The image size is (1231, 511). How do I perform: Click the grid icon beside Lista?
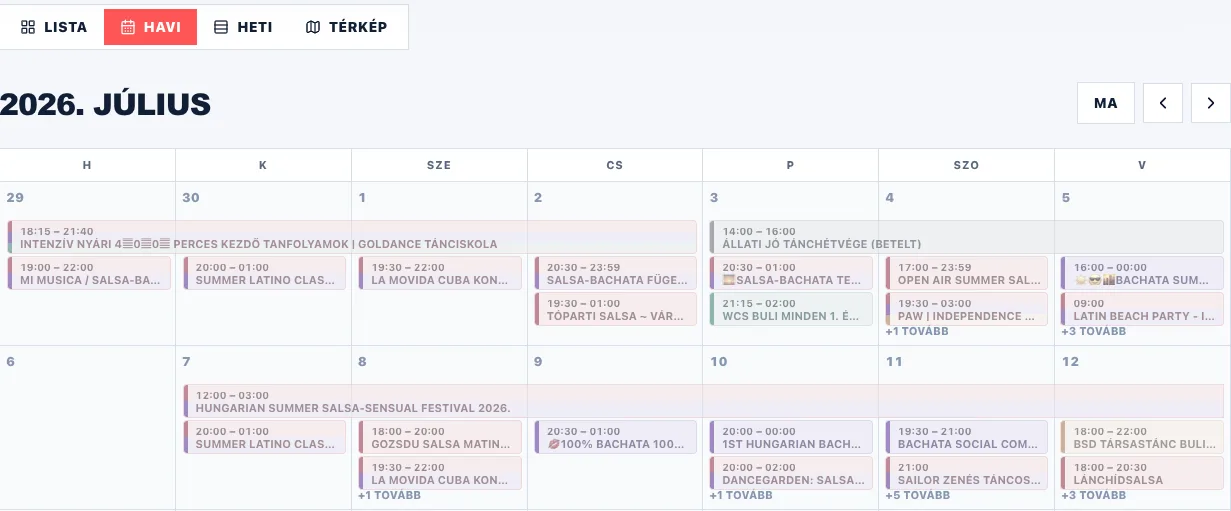point(28,27)
